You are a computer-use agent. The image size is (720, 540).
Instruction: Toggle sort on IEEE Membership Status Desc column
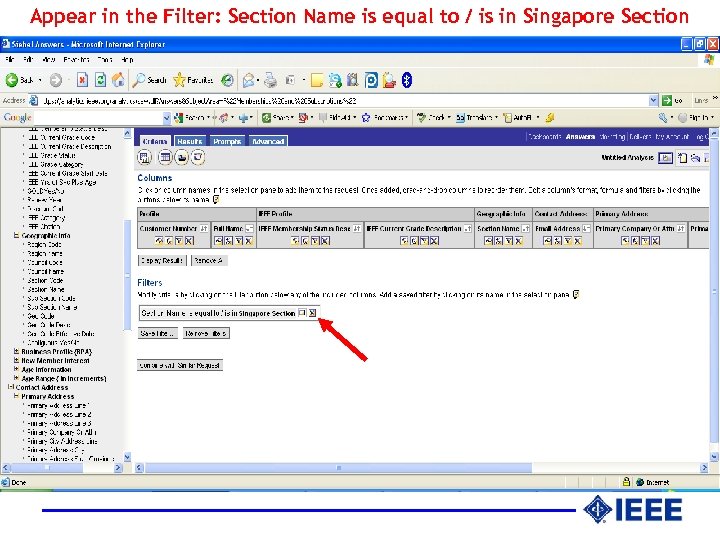coord(356,228)
